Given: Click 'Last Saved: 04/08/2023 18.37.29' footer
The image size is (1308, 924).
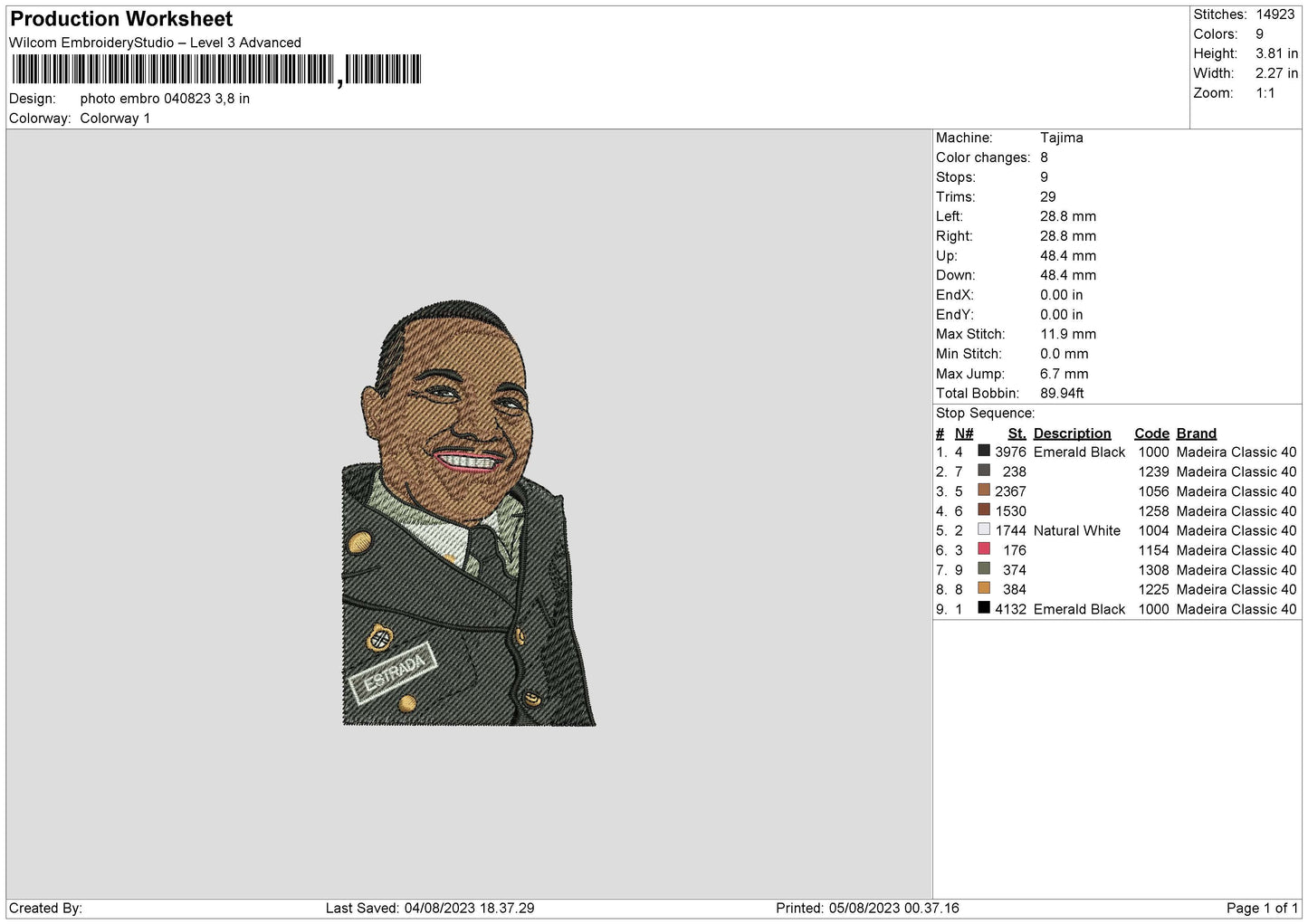Looking at the screenshot, I should tap(430, 909).
